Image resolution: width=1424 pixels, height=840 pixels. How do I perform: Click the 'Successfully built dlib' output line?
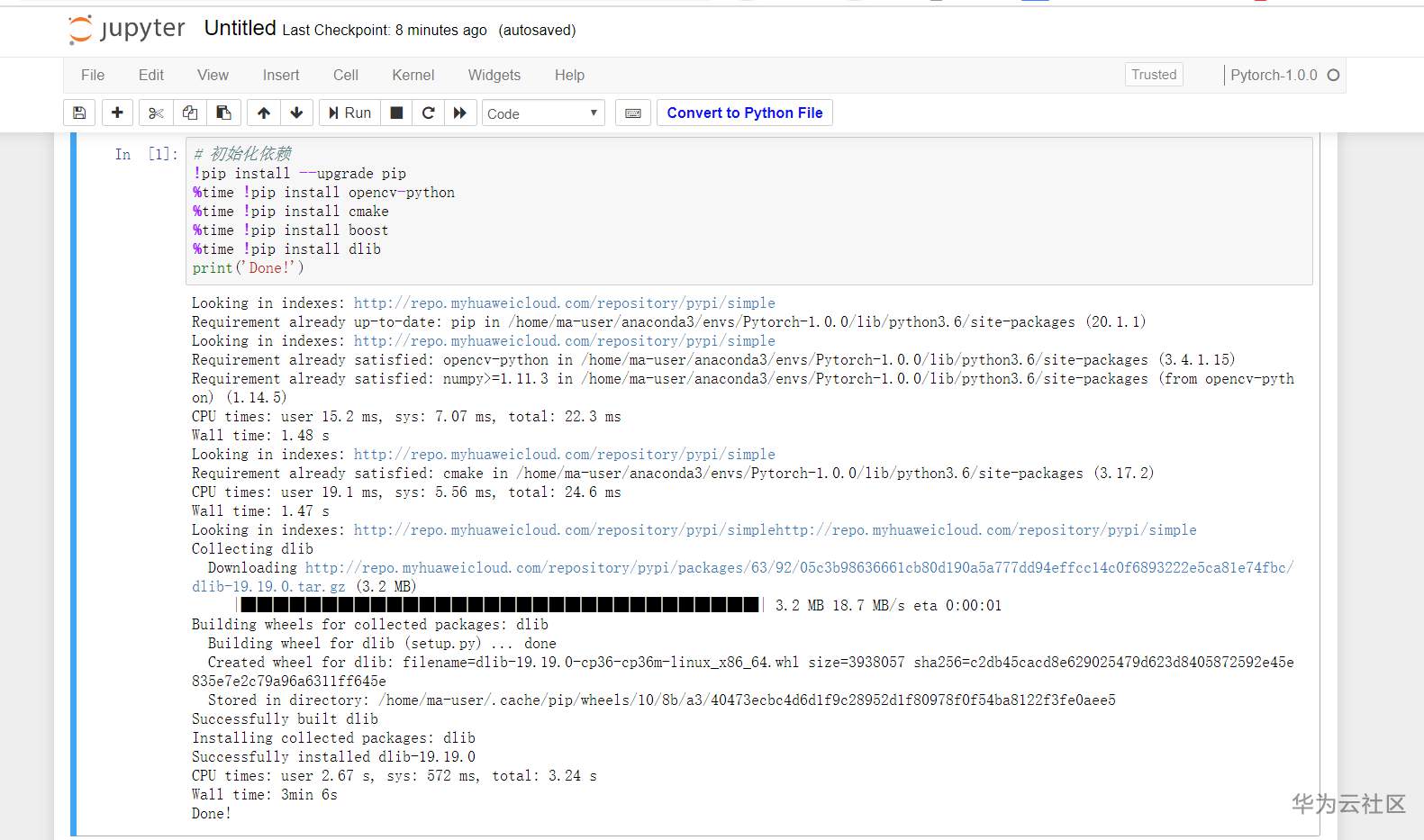[x=285, y=719]
